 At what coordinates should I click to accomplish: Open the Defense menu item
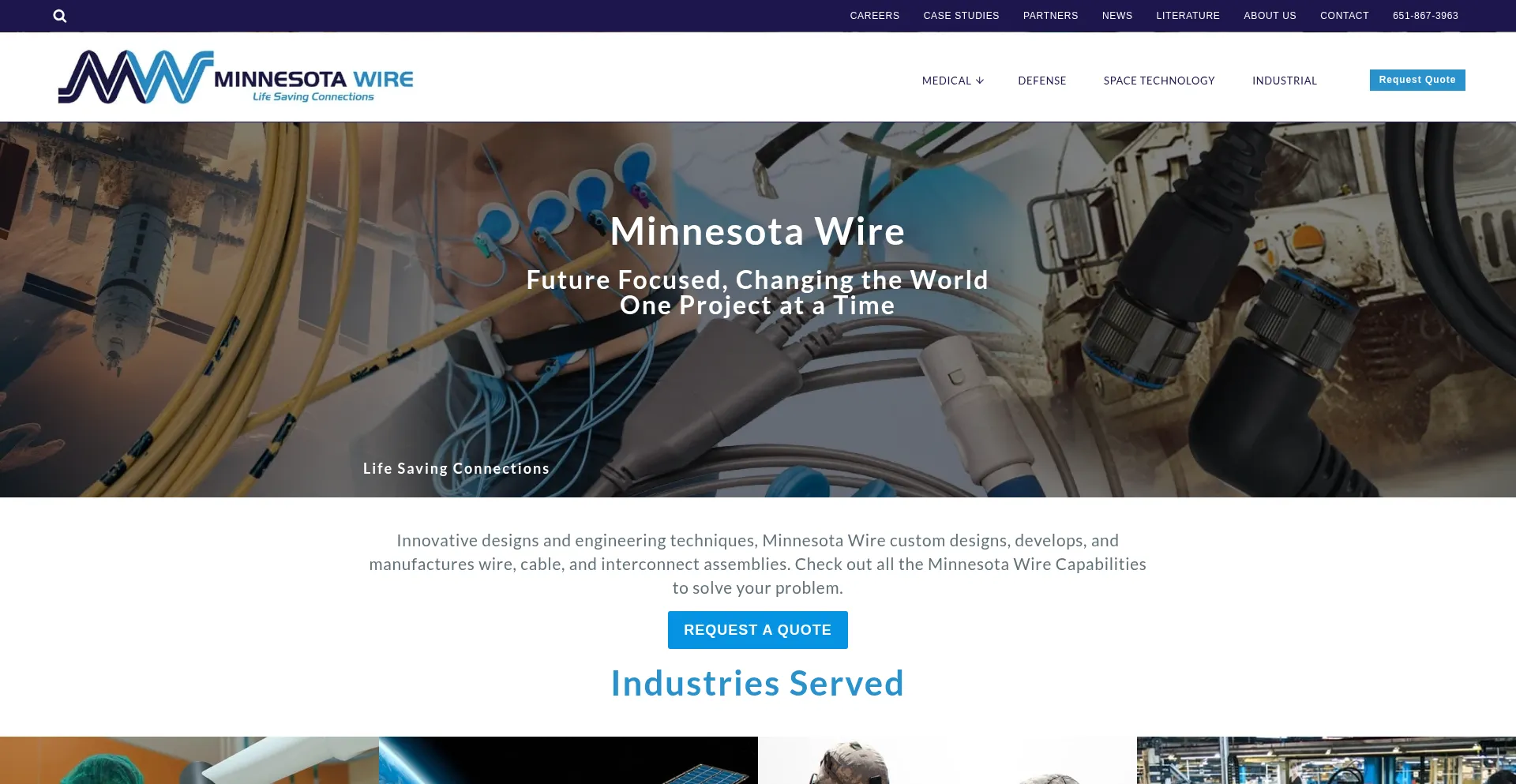click(1042, 81)
